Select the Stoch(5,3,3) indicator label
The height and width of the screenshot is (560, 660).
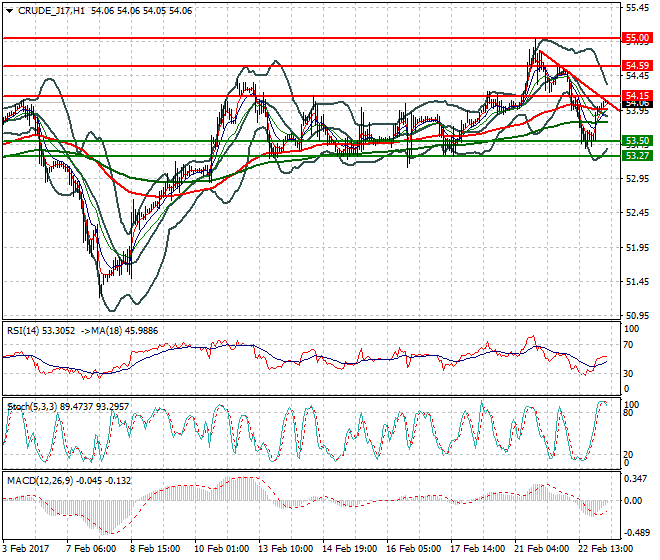coord(68,407)
